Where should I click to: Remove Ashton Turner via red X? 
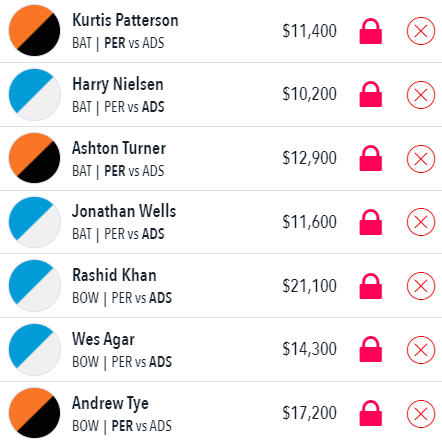click(421, 159)
